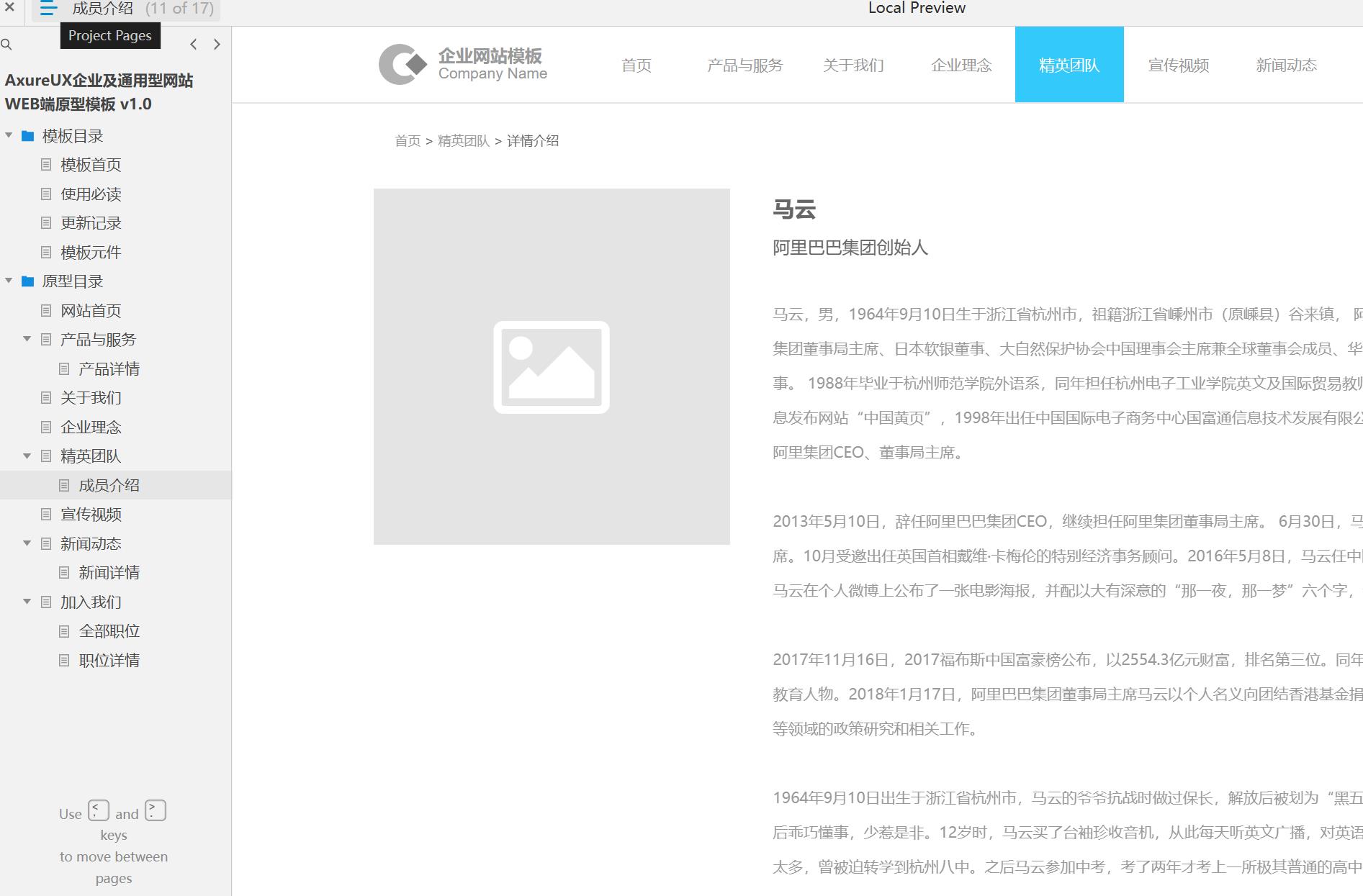The width and height of the screenshot is (1363, 896).
Task: Open the 新闻详情 page in sidebar
Action: pos(109,573)
